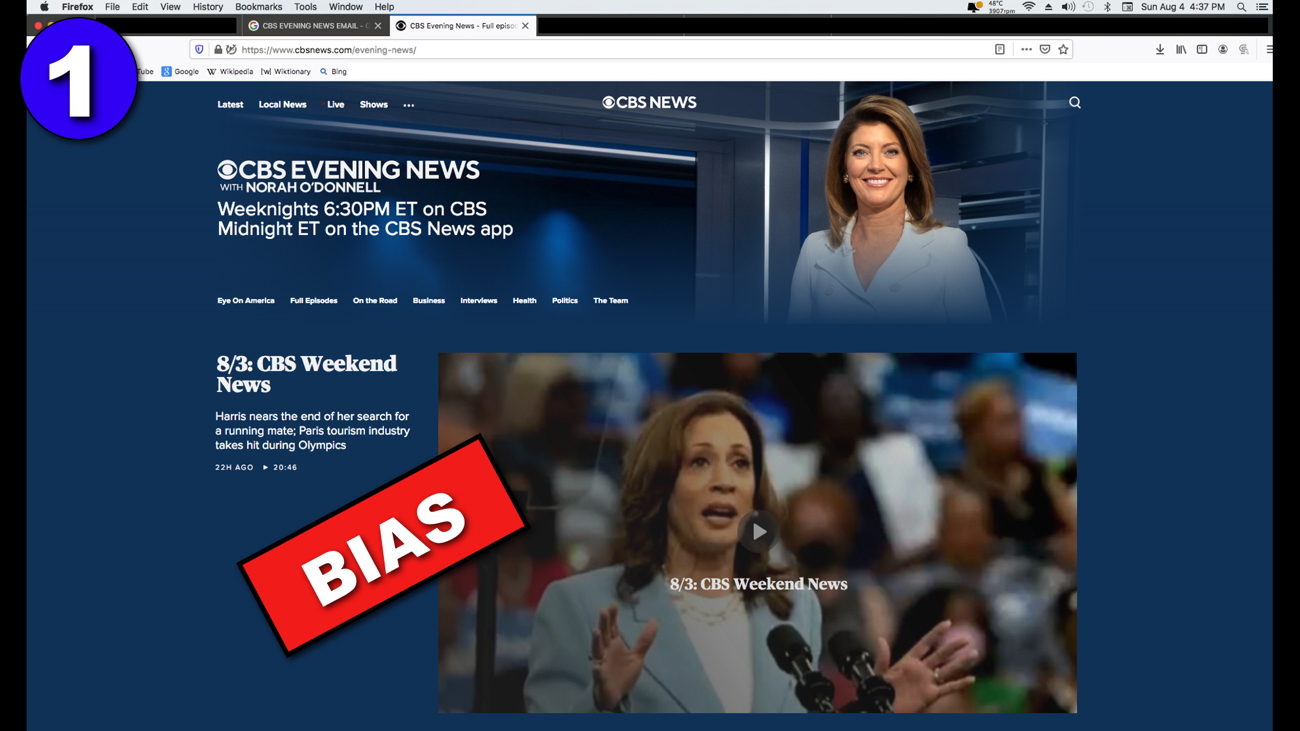Open the reader view icon in address bar
This screenshot has width=1300, height=731.
pyautogui.click(x=1000, y=49)
